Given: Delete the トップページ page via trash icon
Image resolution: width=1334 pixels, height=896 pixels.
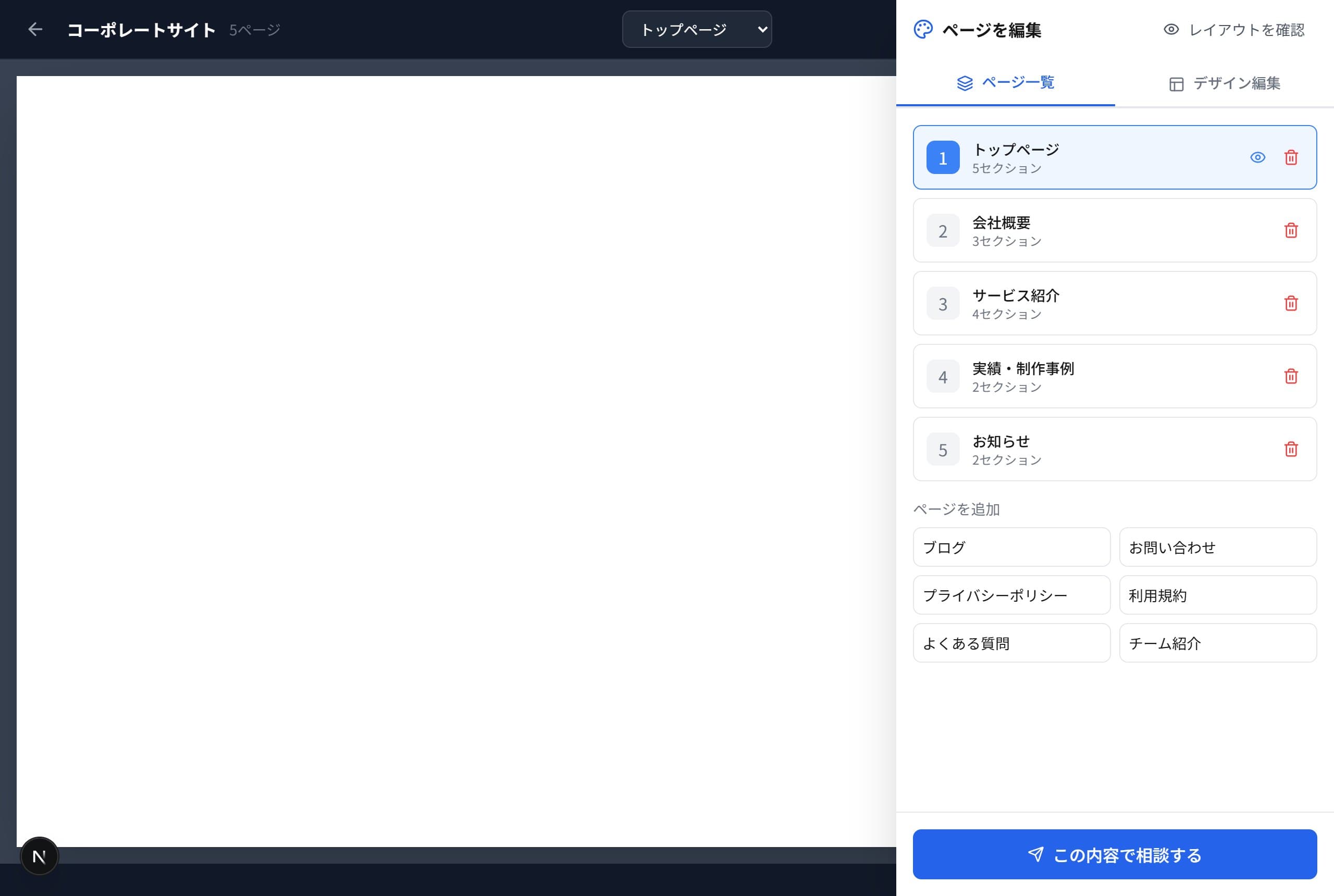Looking at the screenshot, I should click(1291, 157).
